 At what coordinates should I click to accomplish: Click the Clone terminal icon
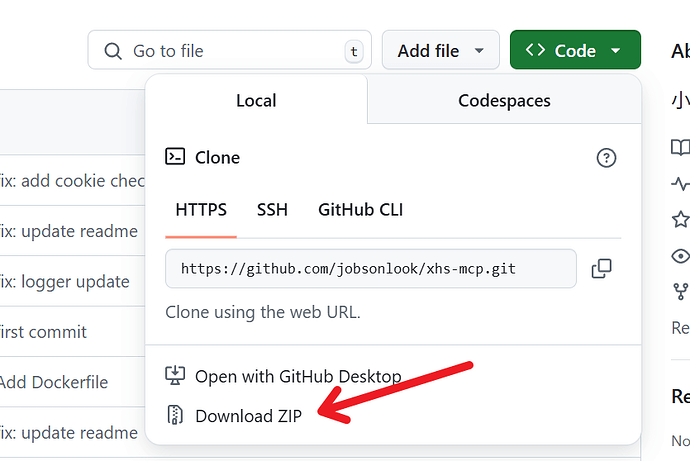(x=175, y=157)
